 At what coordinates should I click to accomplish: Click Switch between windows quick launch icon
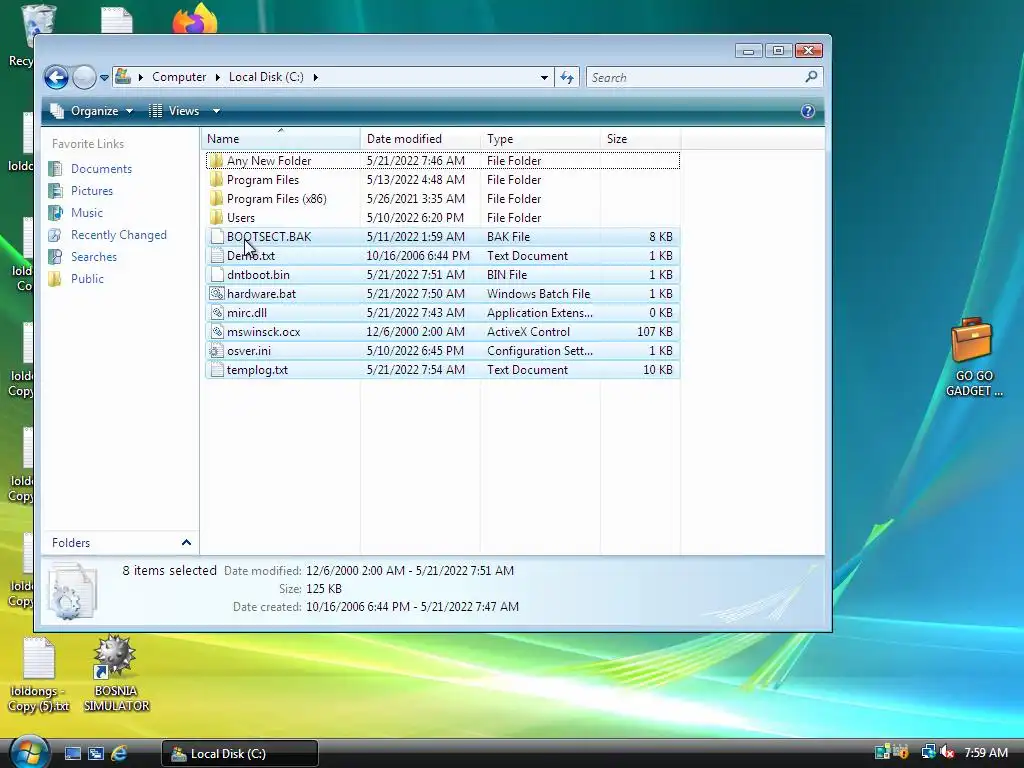pyautogui.click(x=96, y=754)
